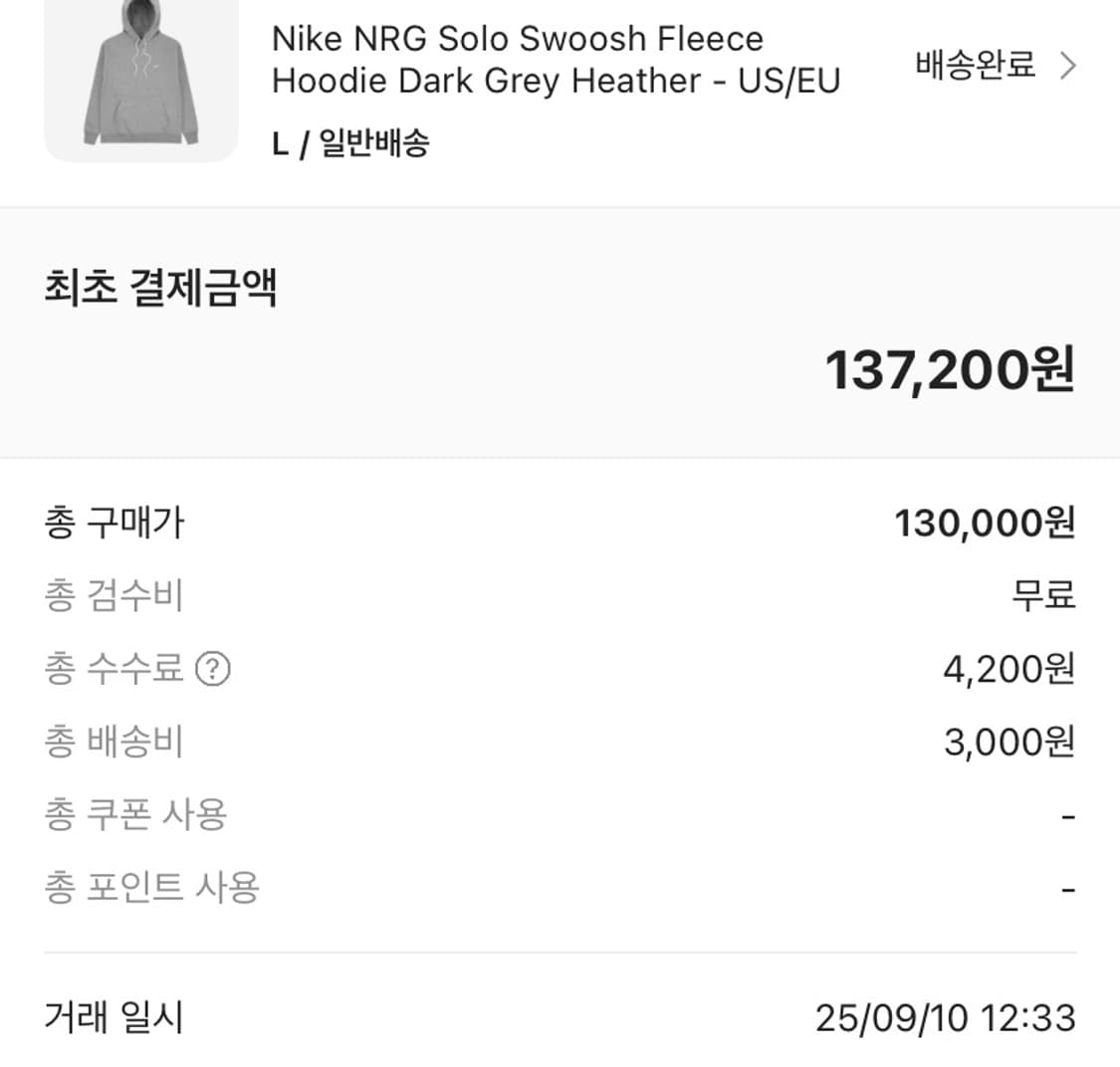Open the Nike NRG Solo Swoosh product title
Screen dimensions: 1120x1067
556,58
